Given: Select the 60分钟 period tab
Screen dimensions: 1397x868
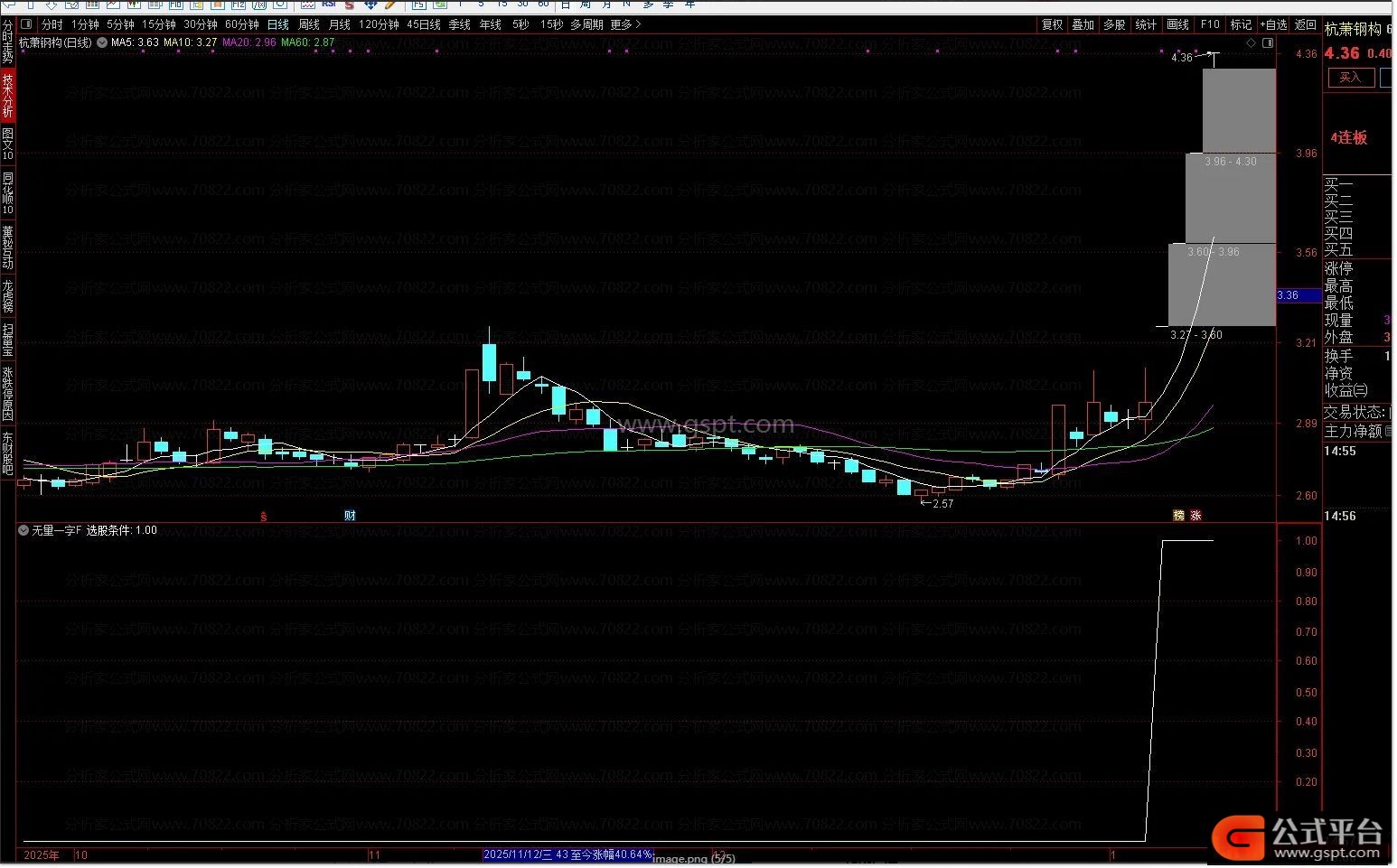Looking at the screenshot, I should coord(241,24).
